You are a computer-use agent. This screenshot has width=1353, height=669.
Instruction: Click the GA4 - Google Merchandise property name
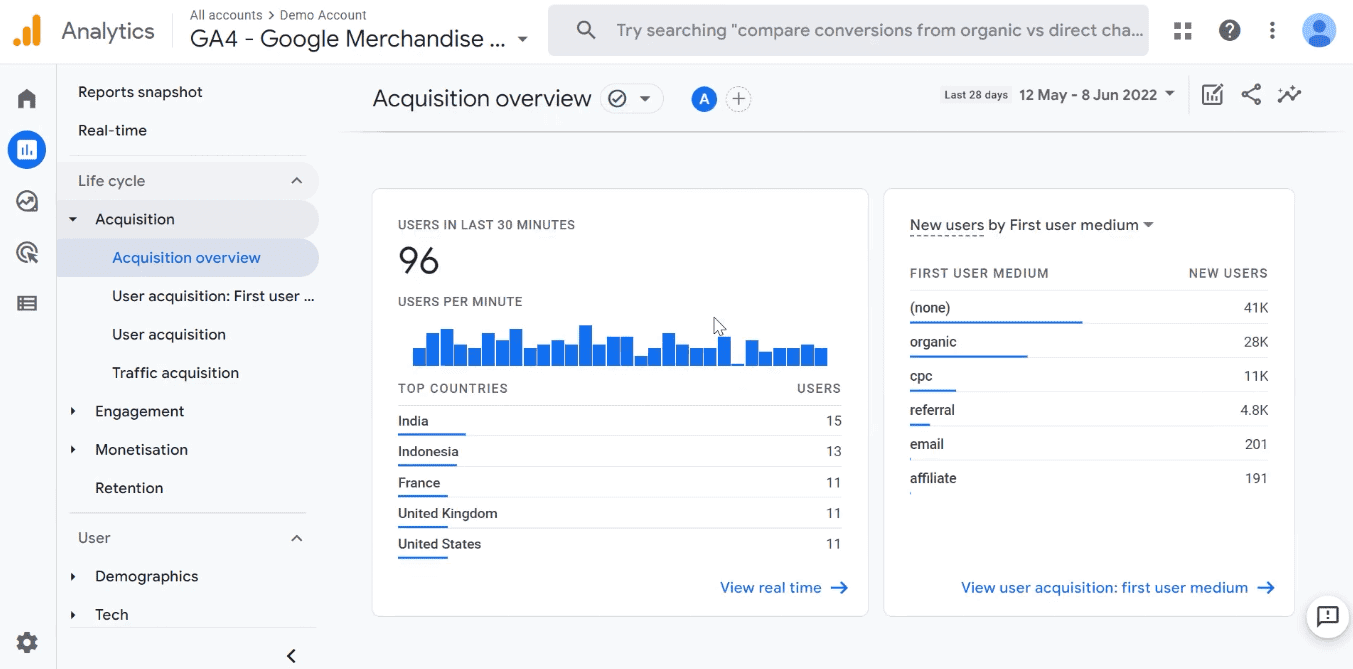coord(350,40)
